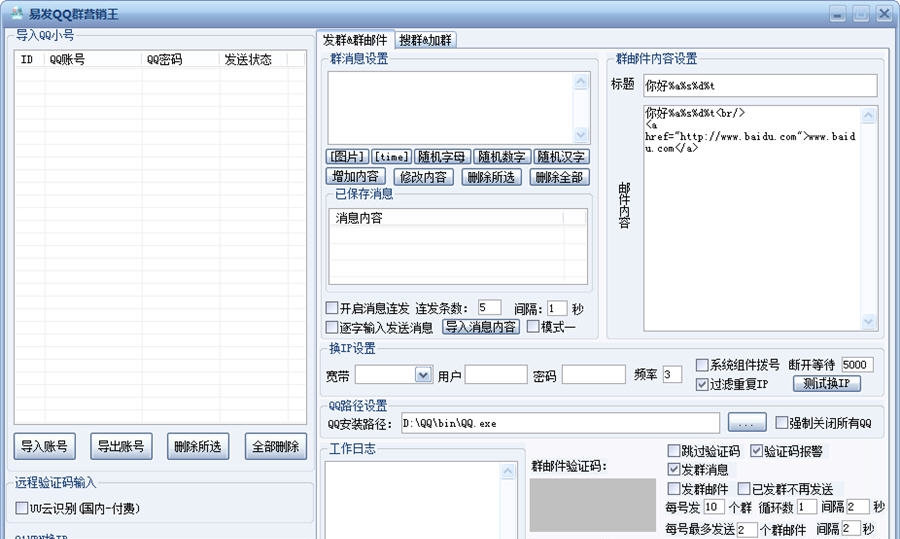Click the ID column header
Viewport: 900px width, 539px height.
point(29,59)
